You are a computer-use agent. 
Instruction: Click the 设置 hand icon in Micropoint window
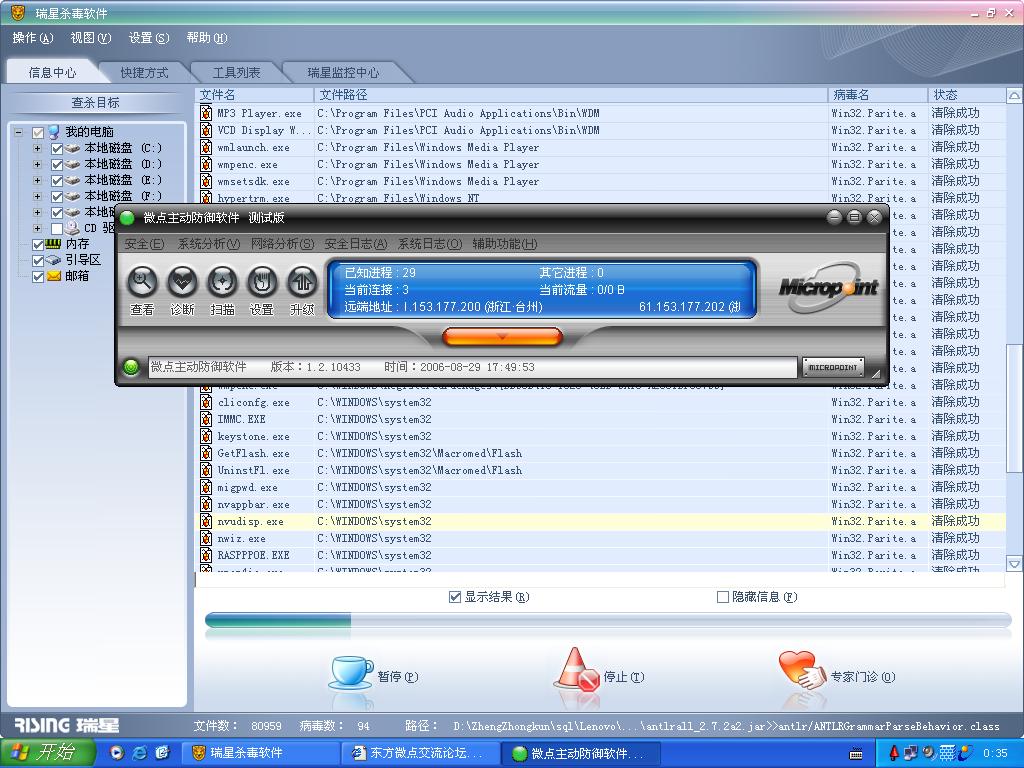(262, 283)
